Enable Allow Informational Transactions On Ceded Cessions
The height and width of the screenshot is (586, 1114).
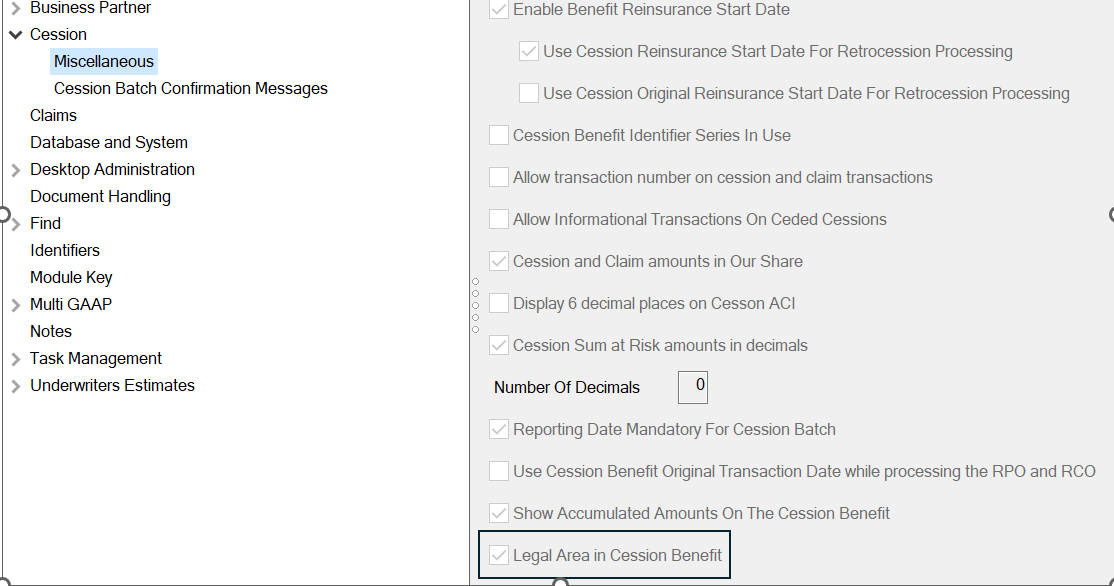click(499, 219)
